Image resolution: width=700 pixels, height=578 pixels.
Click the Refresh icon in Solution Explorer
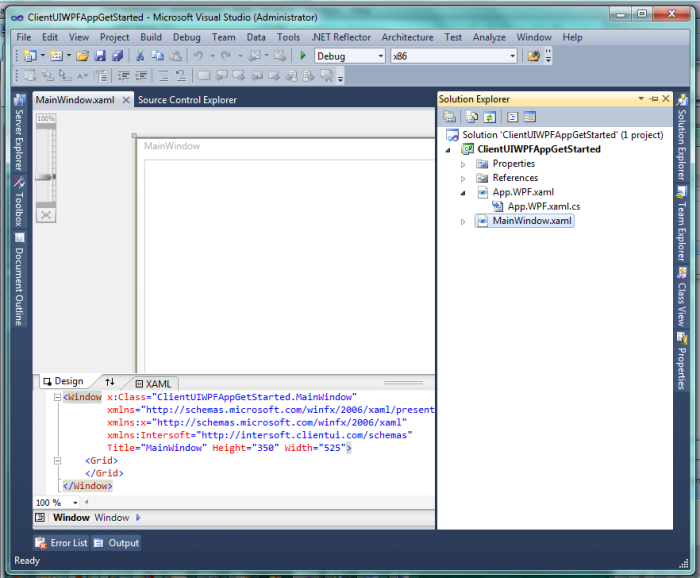click(x=490, y=117)
